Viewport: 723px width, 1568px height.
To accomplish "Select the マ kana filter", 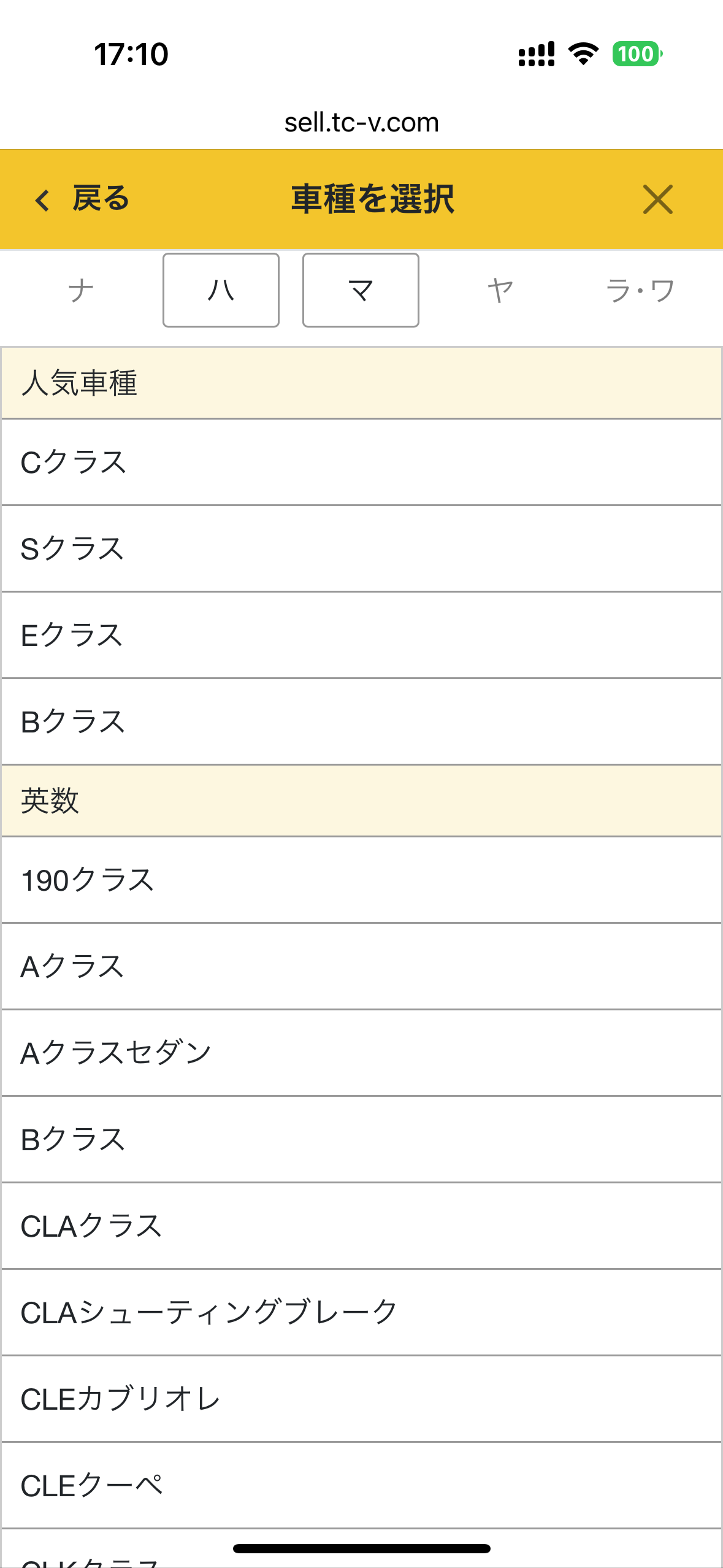I will (x=360, y=290).
